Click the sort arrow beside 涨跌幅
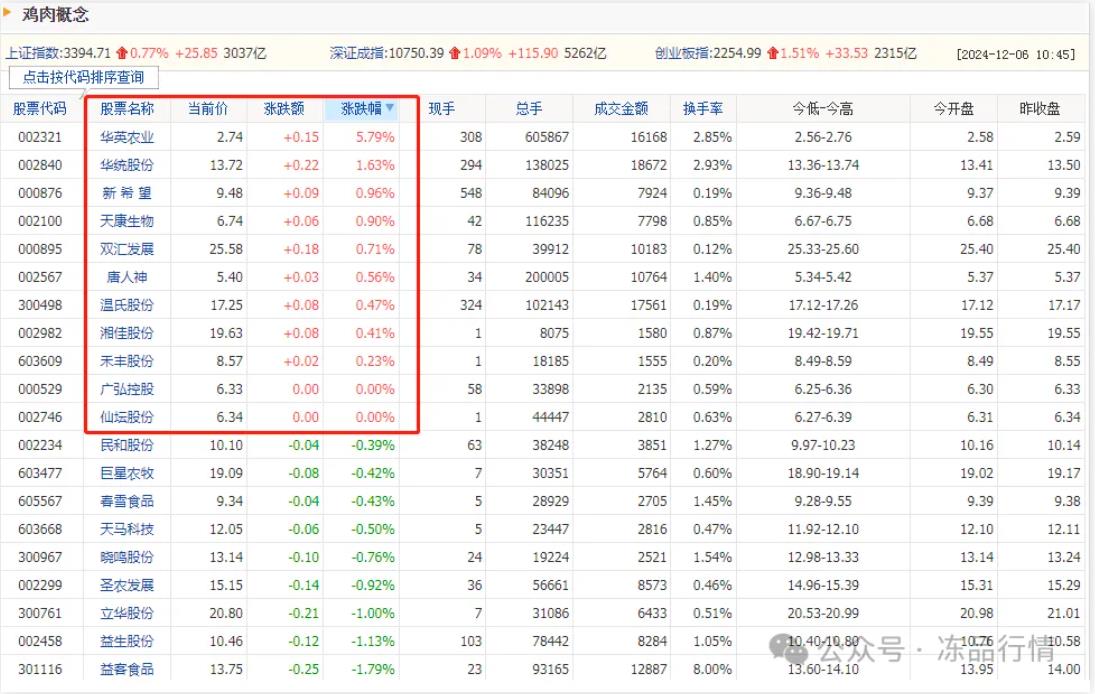The width and height of the screenshot is (1095, 694). click(390, 108)
